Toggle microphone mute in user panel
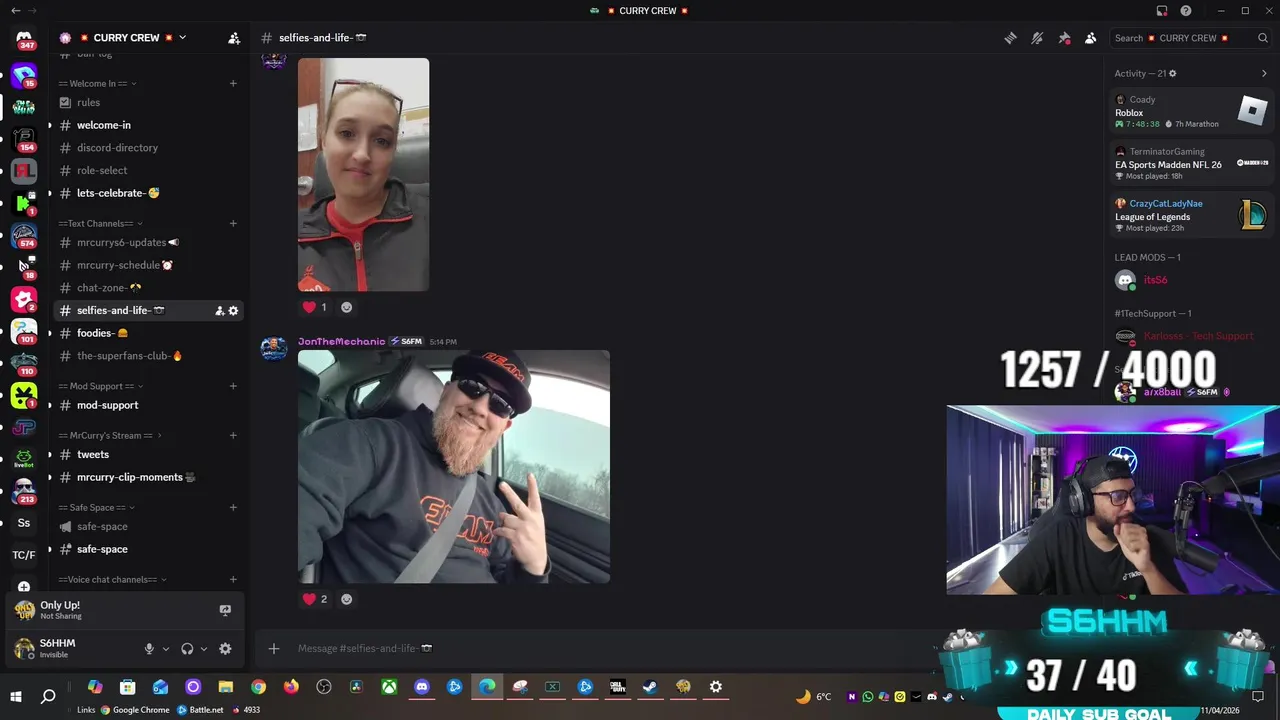 (x=149, y=649)
